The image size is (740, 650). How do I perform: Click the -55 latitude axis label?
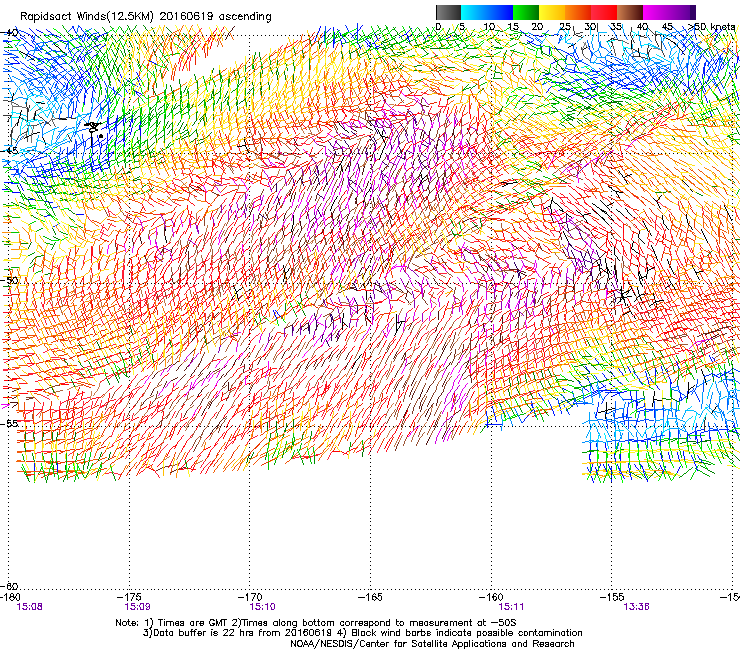click(10, 424)
